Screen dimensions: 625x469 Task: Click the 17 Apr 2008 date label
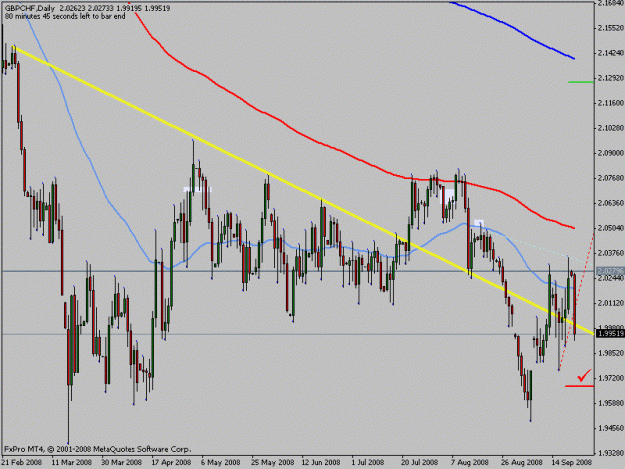pyautogui.click(x=171, y=463)
